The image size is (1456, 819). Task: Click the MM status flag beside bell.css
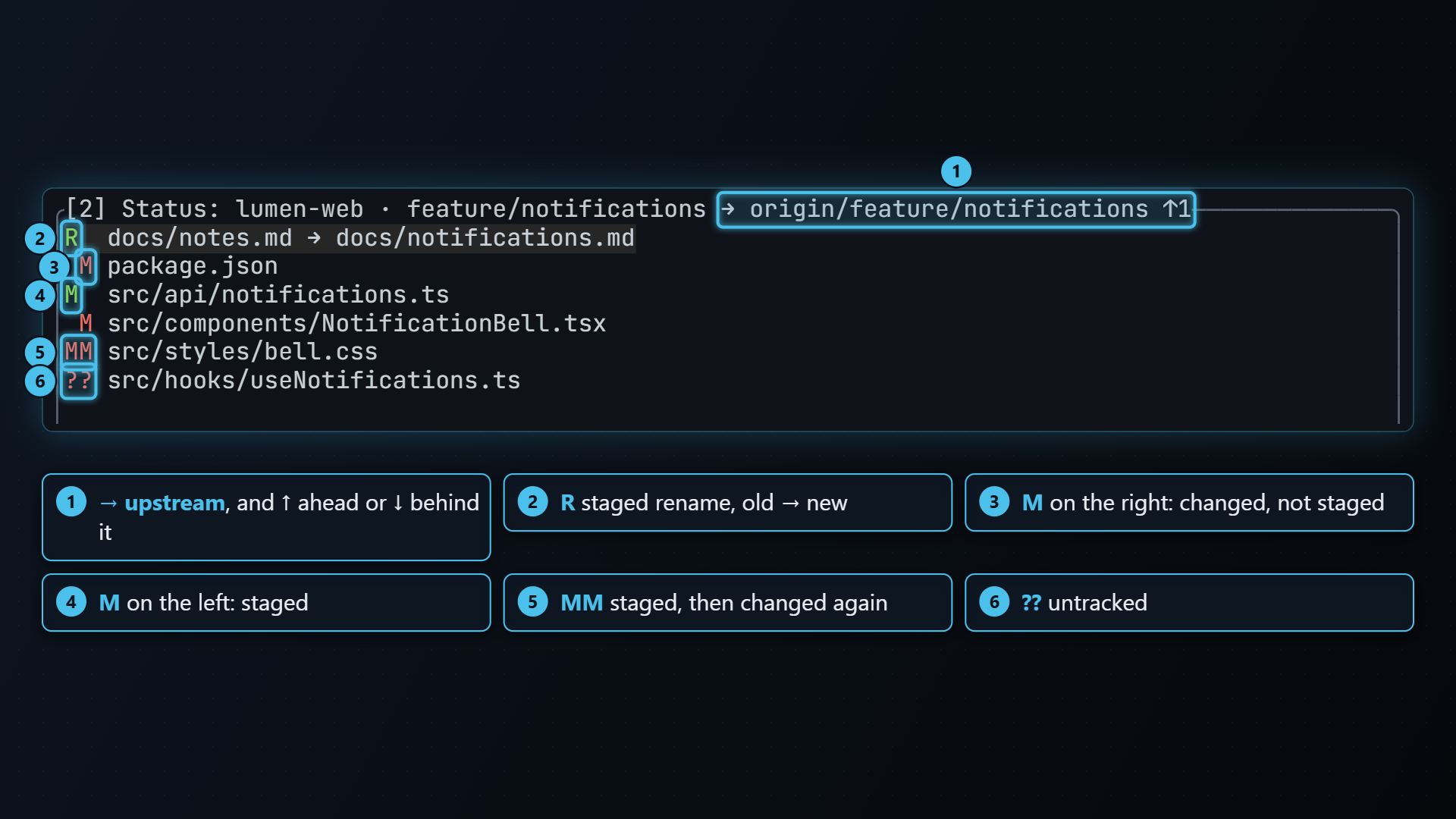coord(78,352)
